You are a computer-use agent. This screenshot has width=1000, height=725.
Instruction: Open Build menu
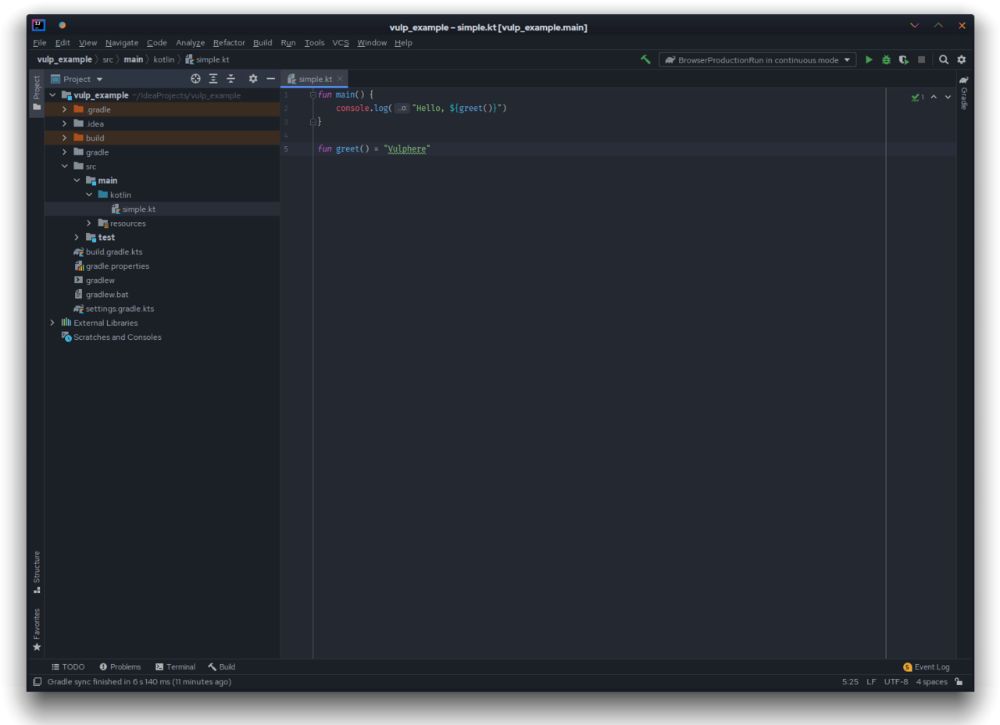click(262, 43)
